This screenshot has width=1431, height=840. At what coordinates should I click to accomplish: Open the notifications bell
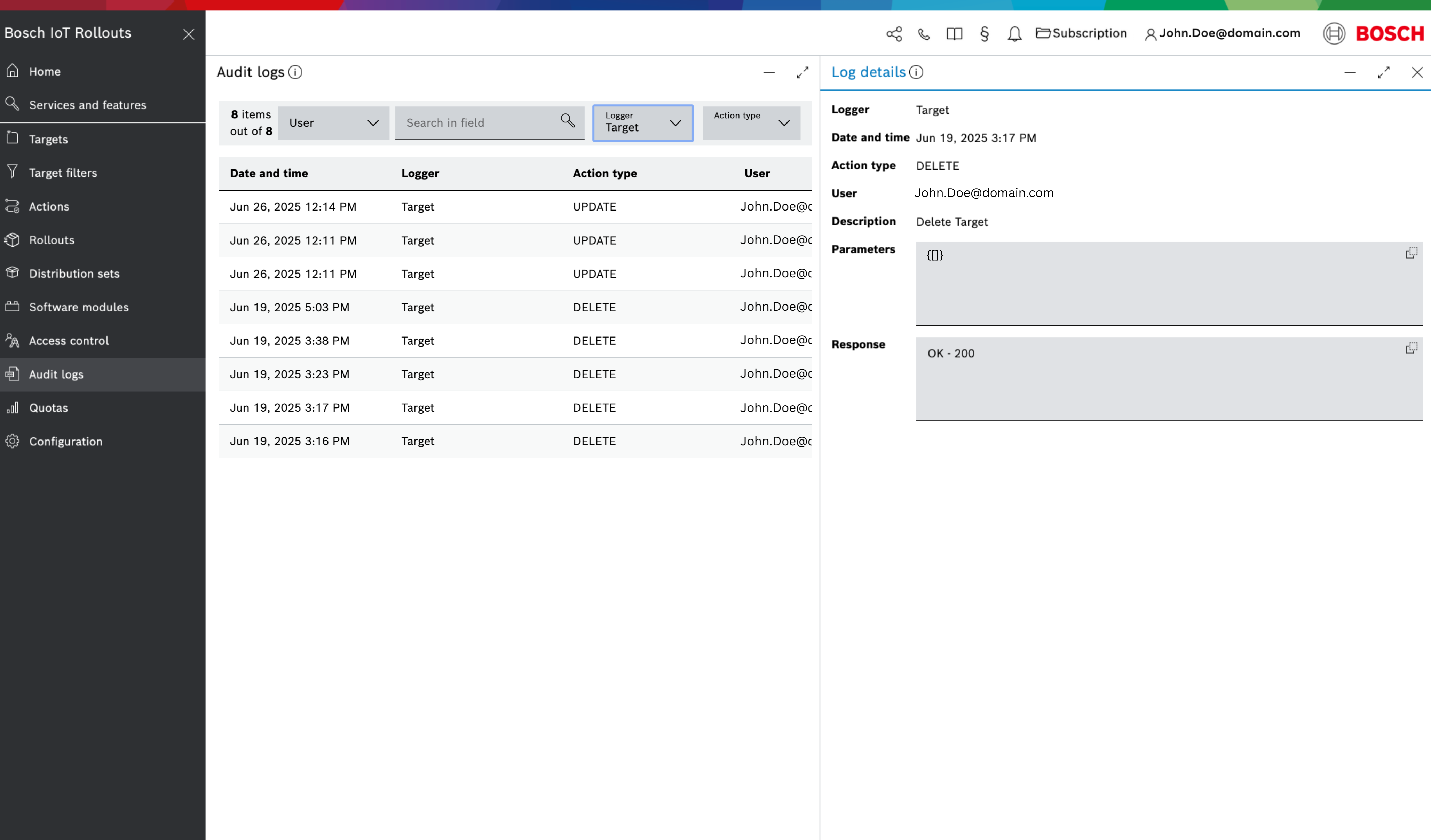(x=1014, y=34)
